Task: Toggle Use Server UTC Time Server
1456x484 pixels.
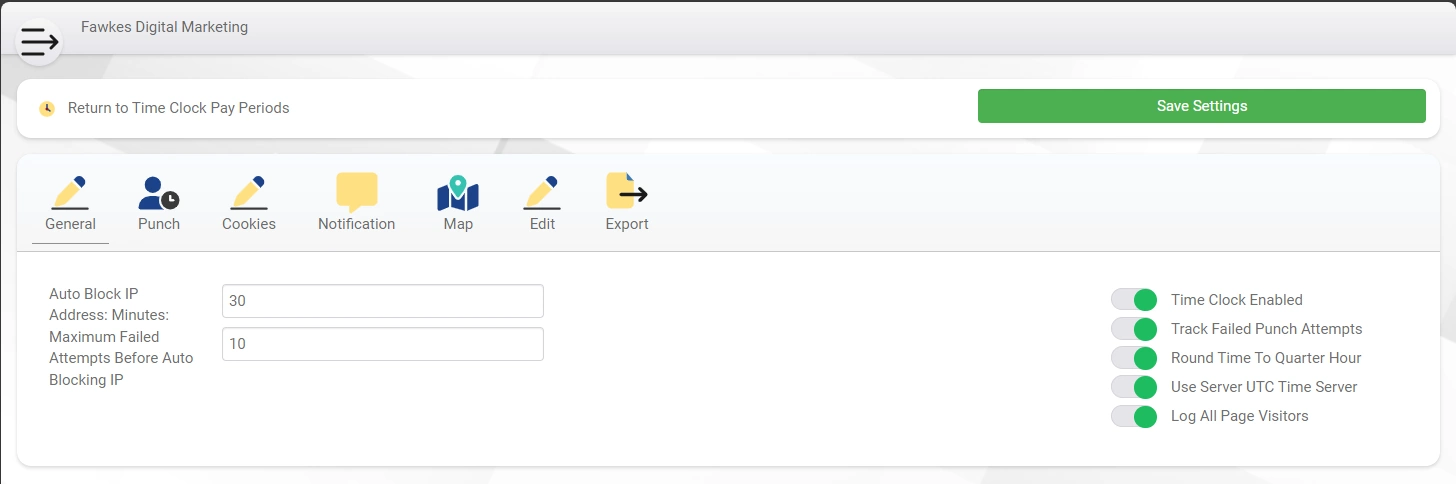Action: (1134, 387)
